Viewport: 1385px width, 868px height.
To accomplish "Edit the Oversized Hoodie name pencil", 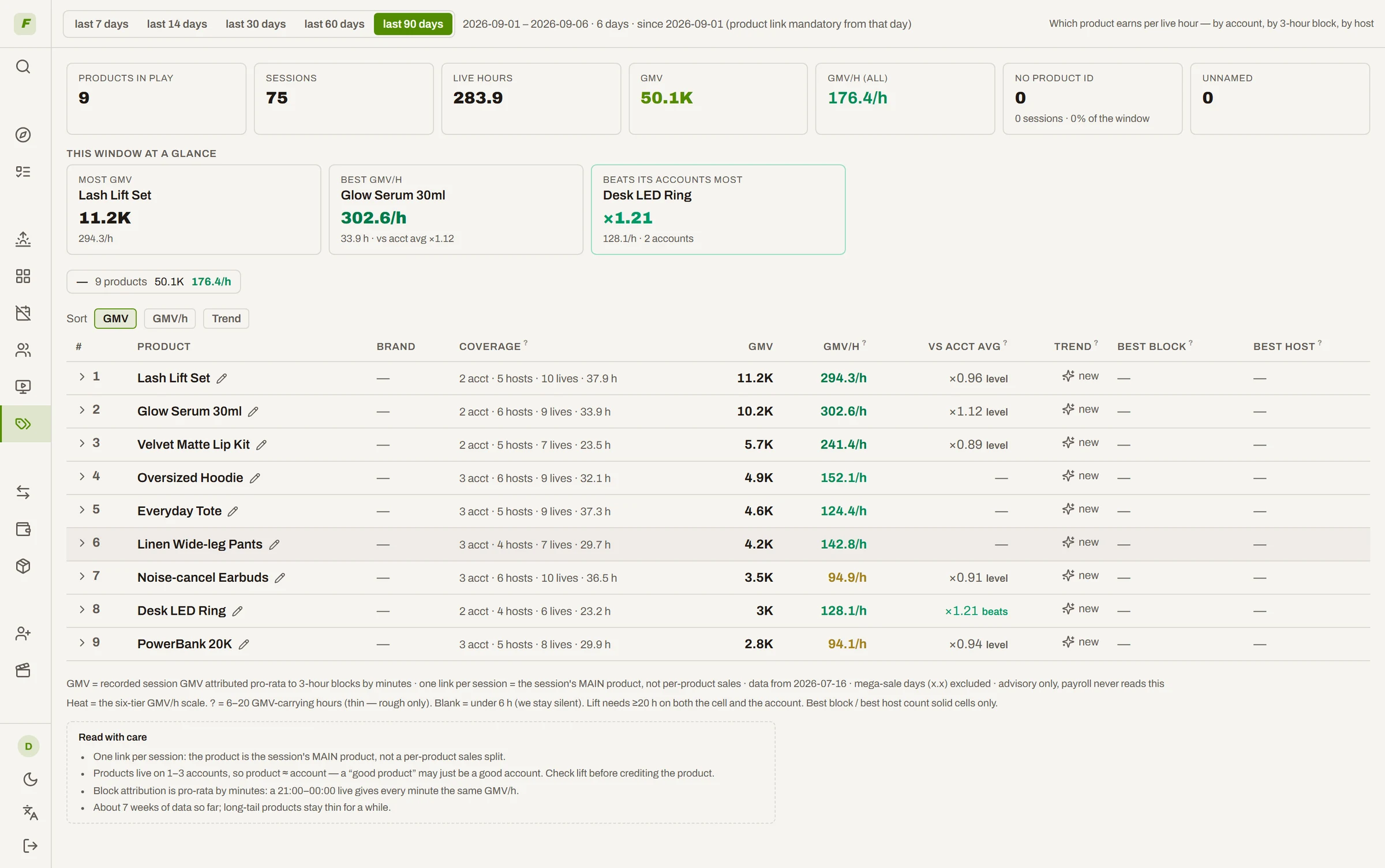I will [x=254, y=478].
